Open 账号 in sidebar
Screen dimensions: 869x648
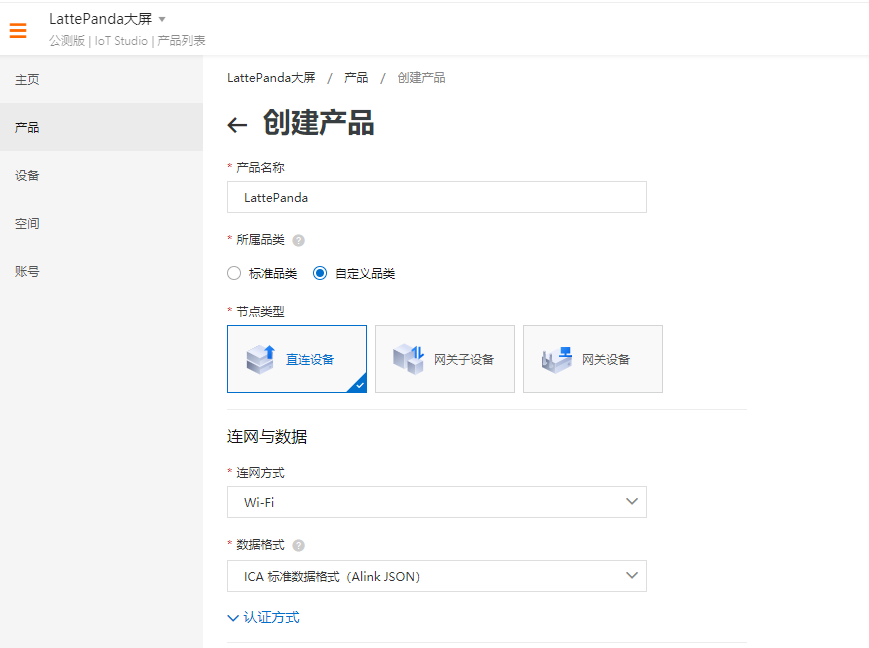pyautogui.click(x=101, y=271)
